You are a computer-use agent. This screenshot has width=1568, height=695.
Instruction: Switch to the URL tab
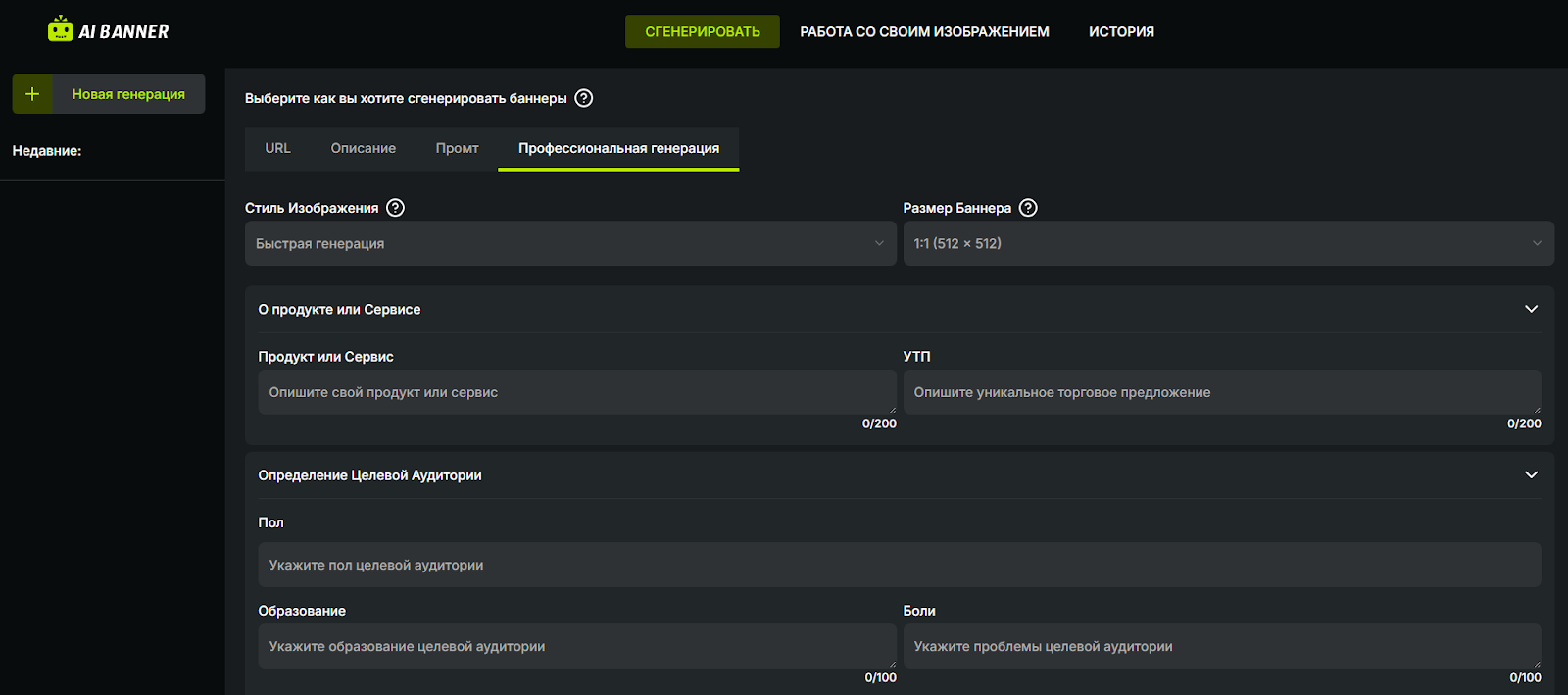tap(277, 148)
